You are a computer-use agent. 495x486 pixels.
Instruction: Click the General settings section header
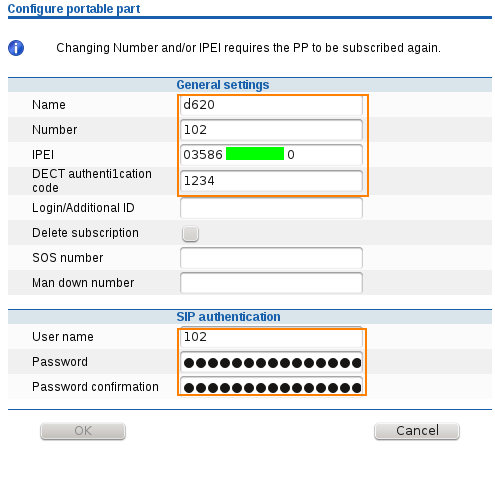223,85
